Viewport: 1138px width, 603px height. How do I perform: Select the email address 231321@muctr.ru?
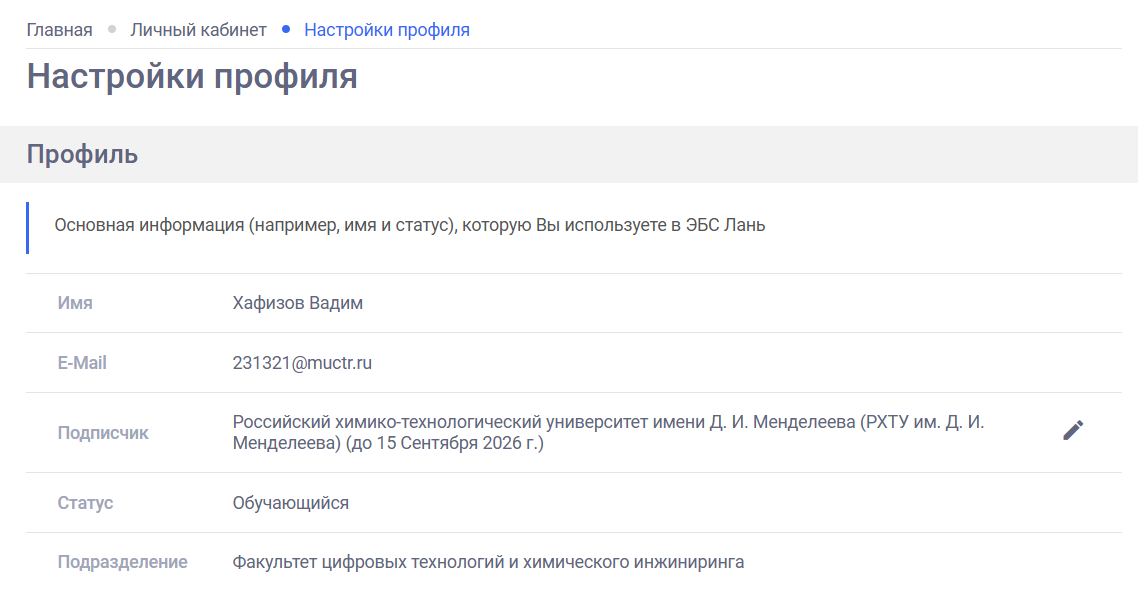[301, 362]
